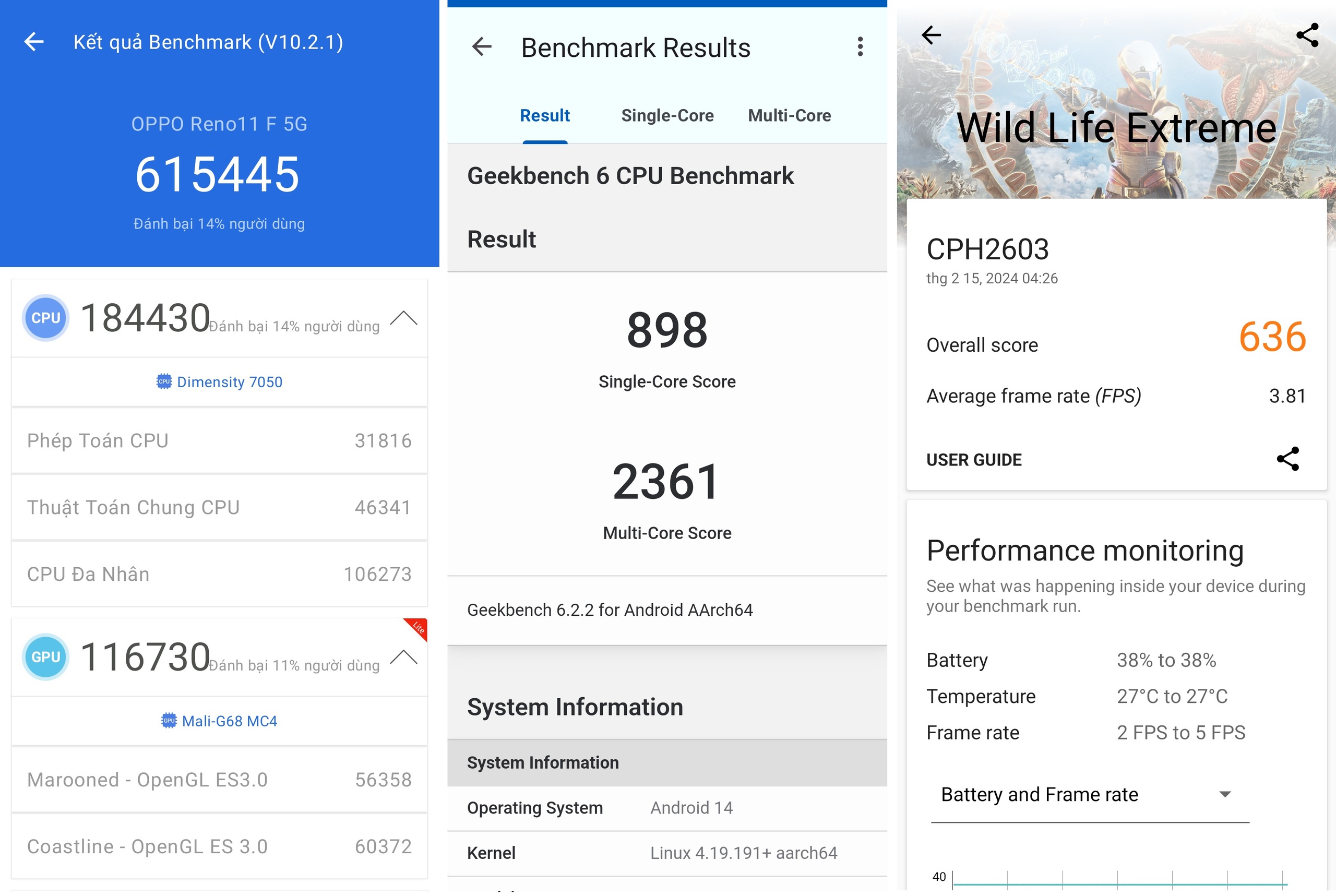Tap Geekbench 6.2.2 for Android AArch64 text
This screenshot has width=1336, height=896.
(610, 610)
